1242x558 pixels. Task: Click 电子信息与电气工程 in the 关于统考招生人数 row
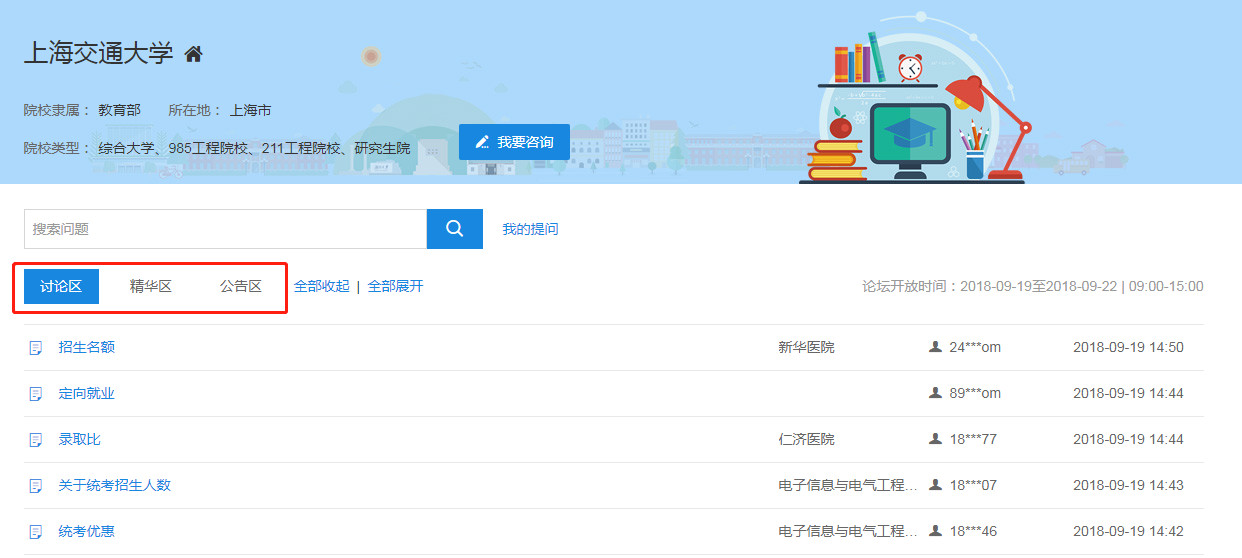(848, 485)
